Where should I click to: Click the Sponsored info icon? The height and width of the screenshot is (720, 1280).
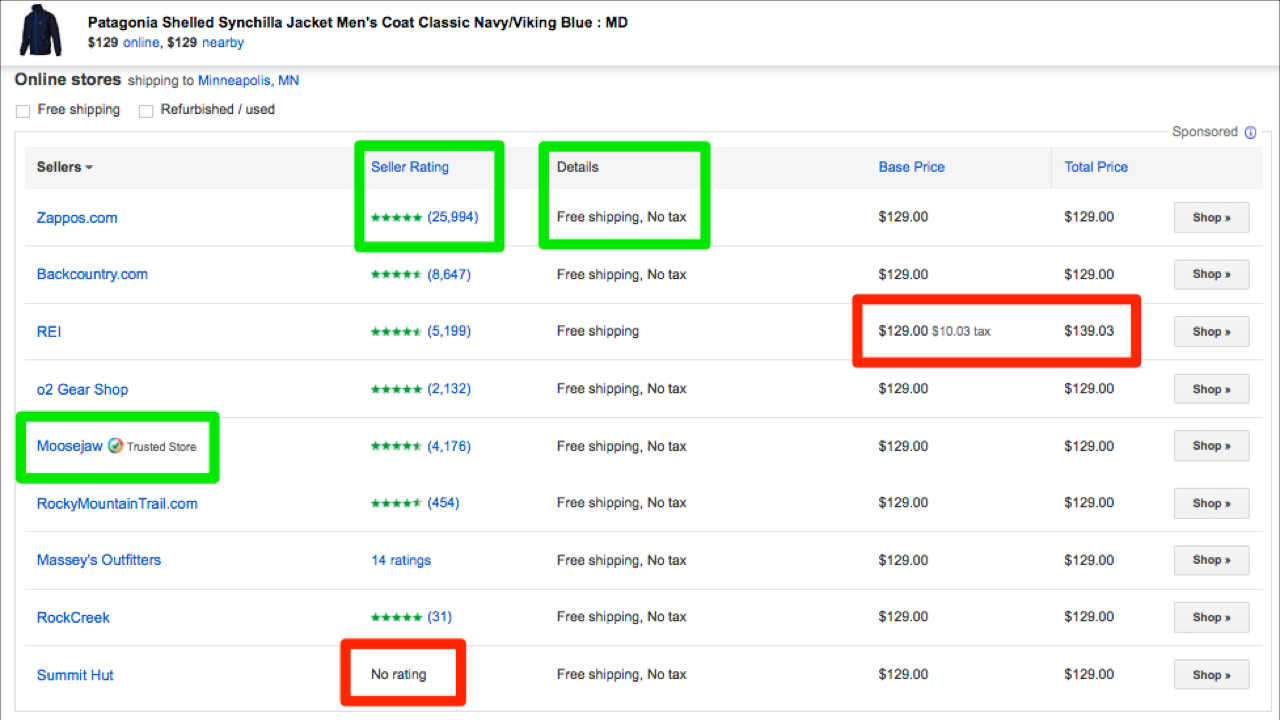[1250, 132]
